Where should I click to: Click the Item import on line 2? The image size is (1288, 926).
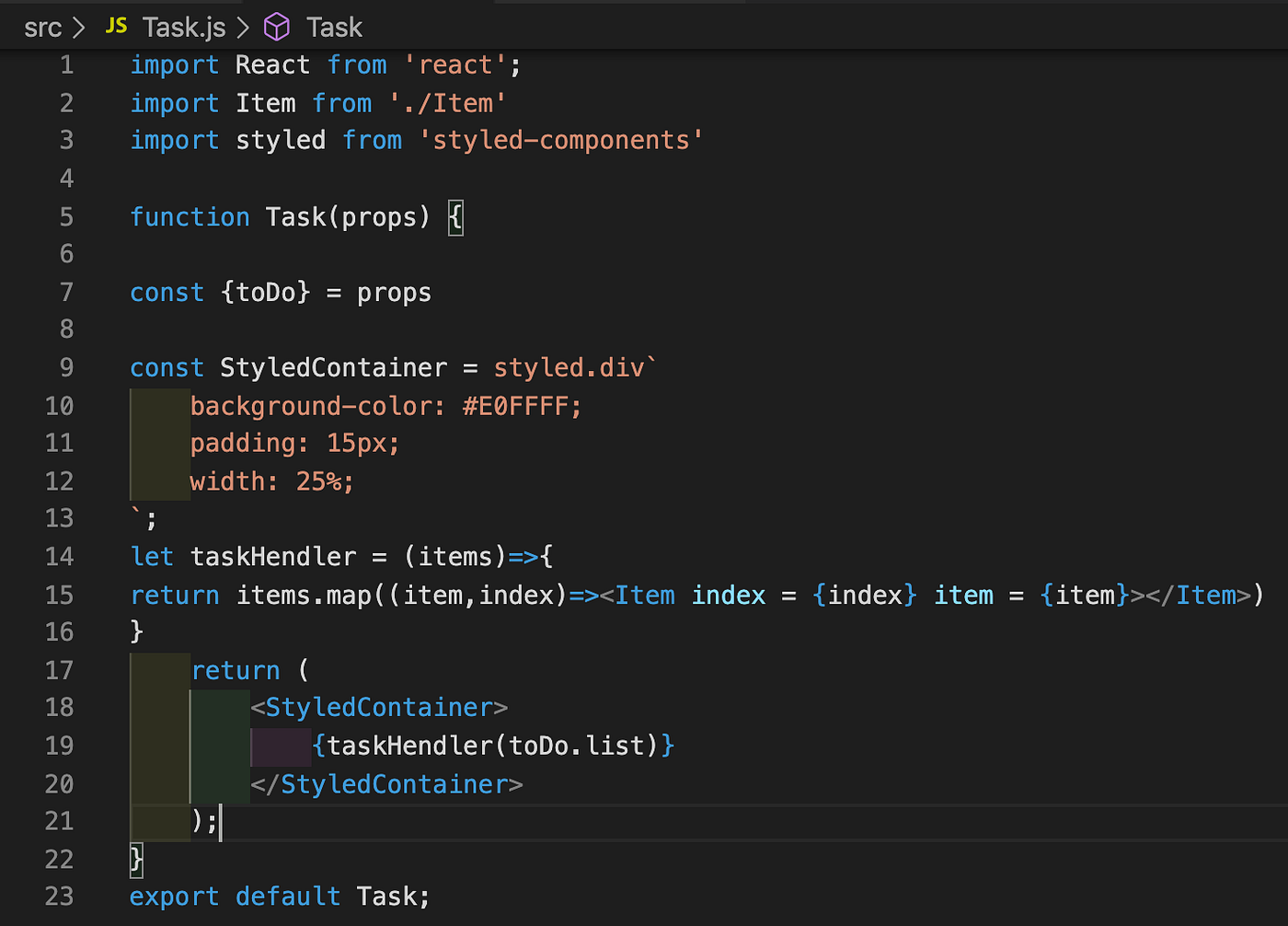265,102
